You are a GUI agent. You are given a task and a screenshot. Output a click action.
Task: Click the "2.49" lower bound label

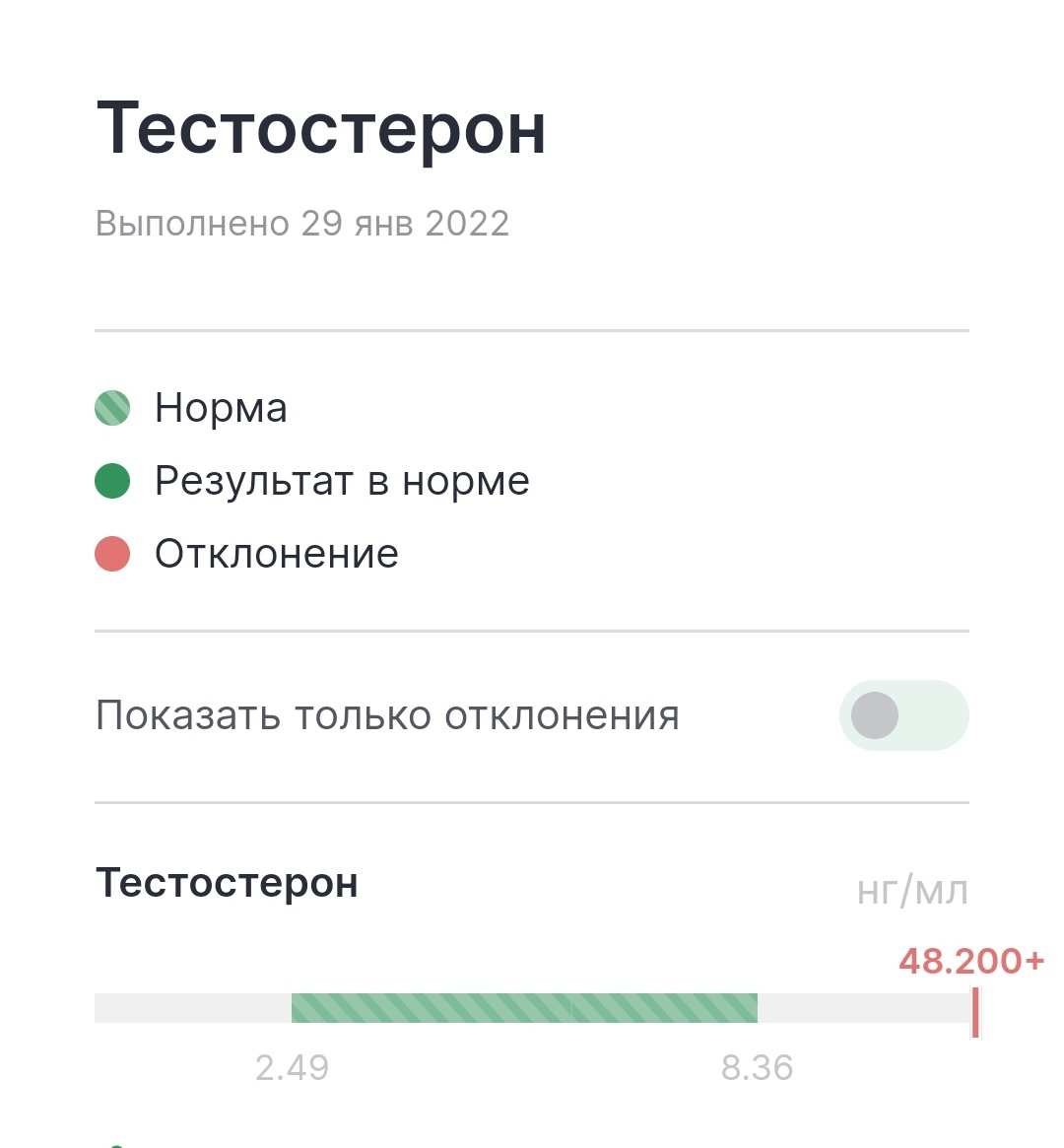[292, 1067]
